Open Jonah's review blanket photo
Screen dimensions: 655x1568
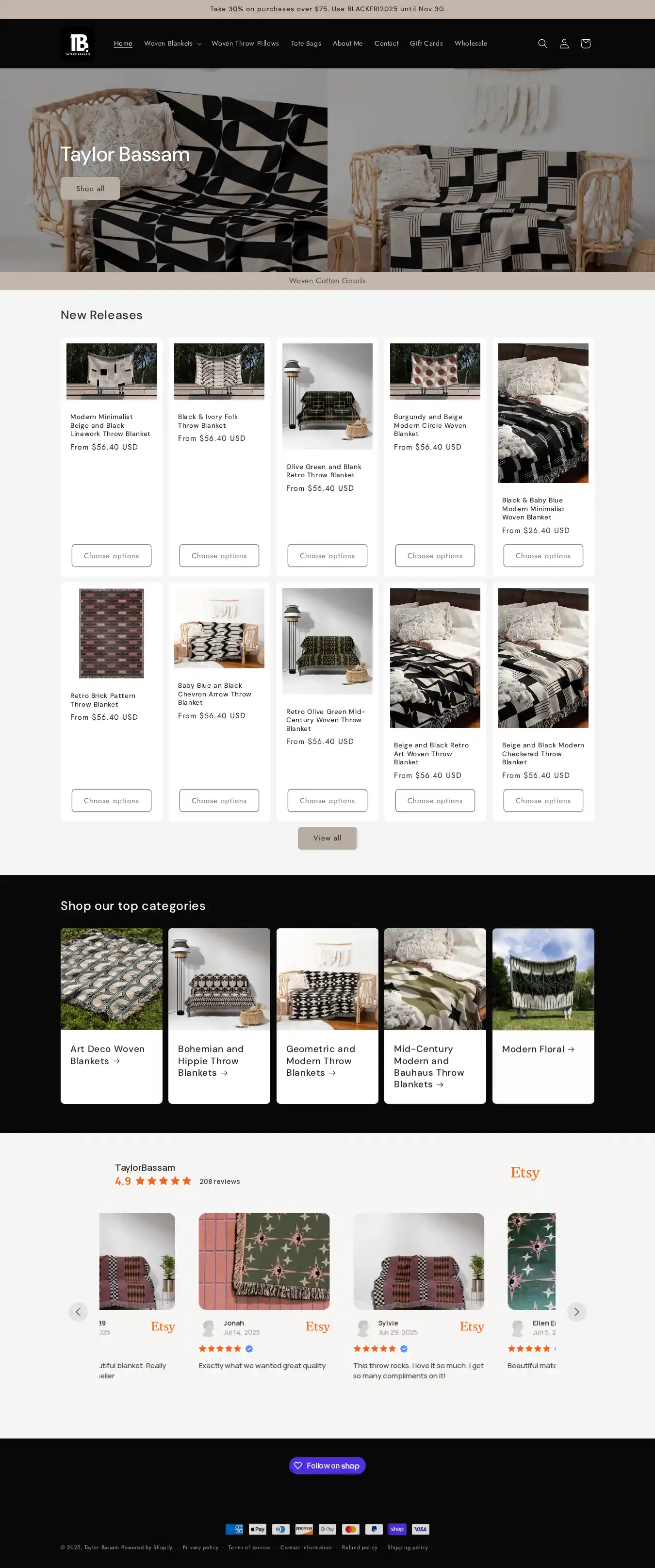(x=264, y=1261)
